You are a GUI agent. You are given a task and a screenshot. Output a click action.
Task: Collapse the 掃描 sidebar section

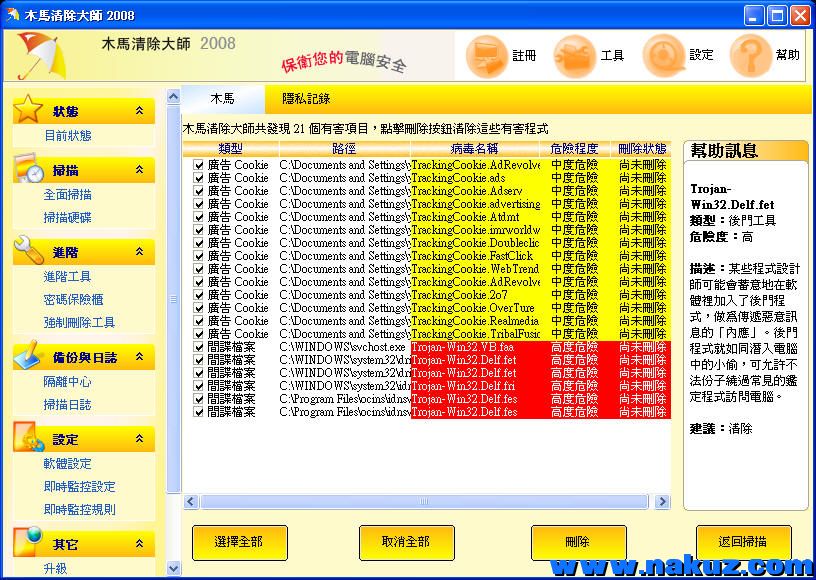click(x=139, y=169)
